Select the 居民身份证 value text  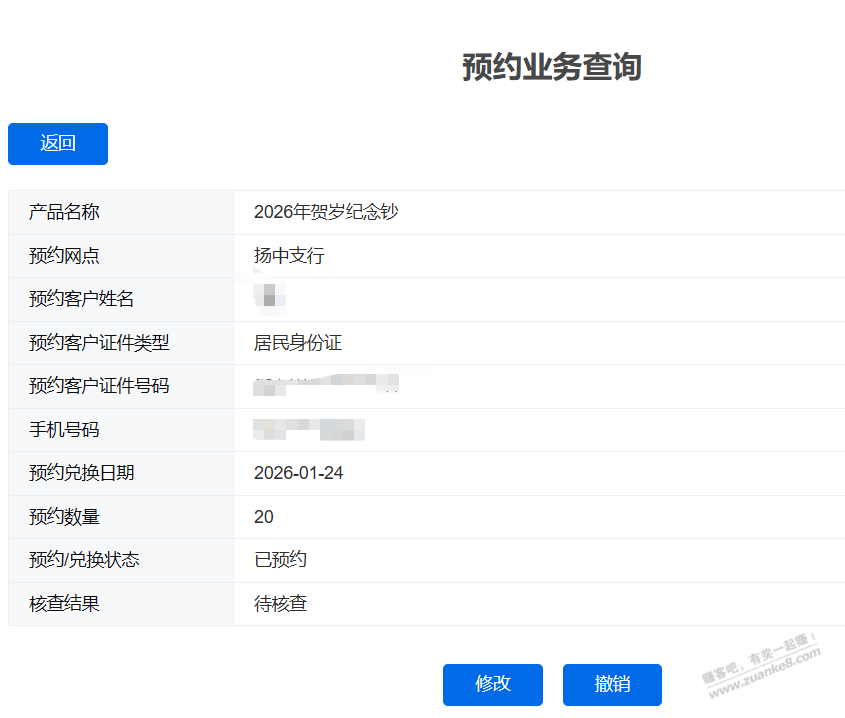298,343
